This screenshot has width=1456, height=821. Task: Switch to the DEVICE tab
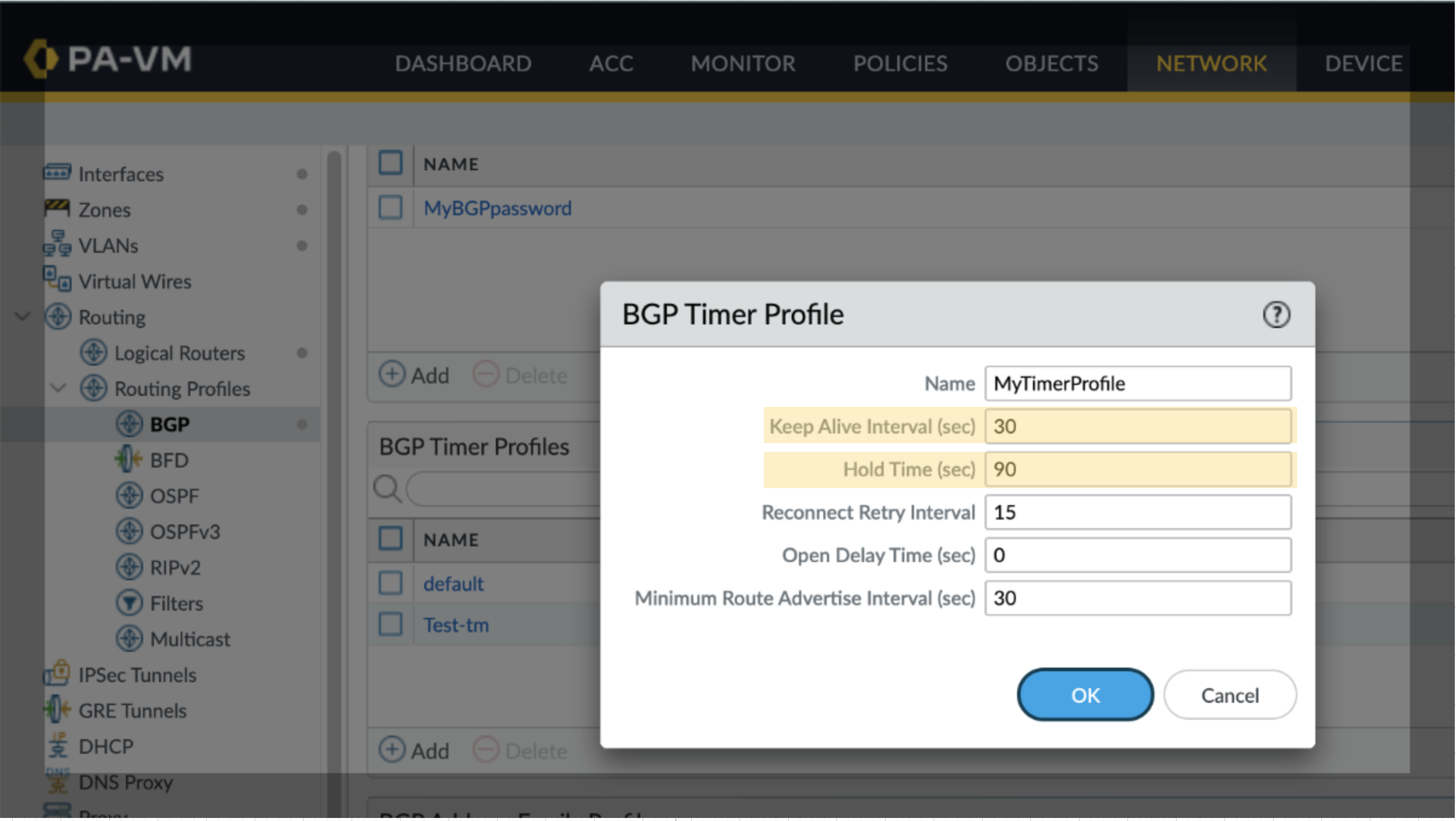coord(1363,64)
